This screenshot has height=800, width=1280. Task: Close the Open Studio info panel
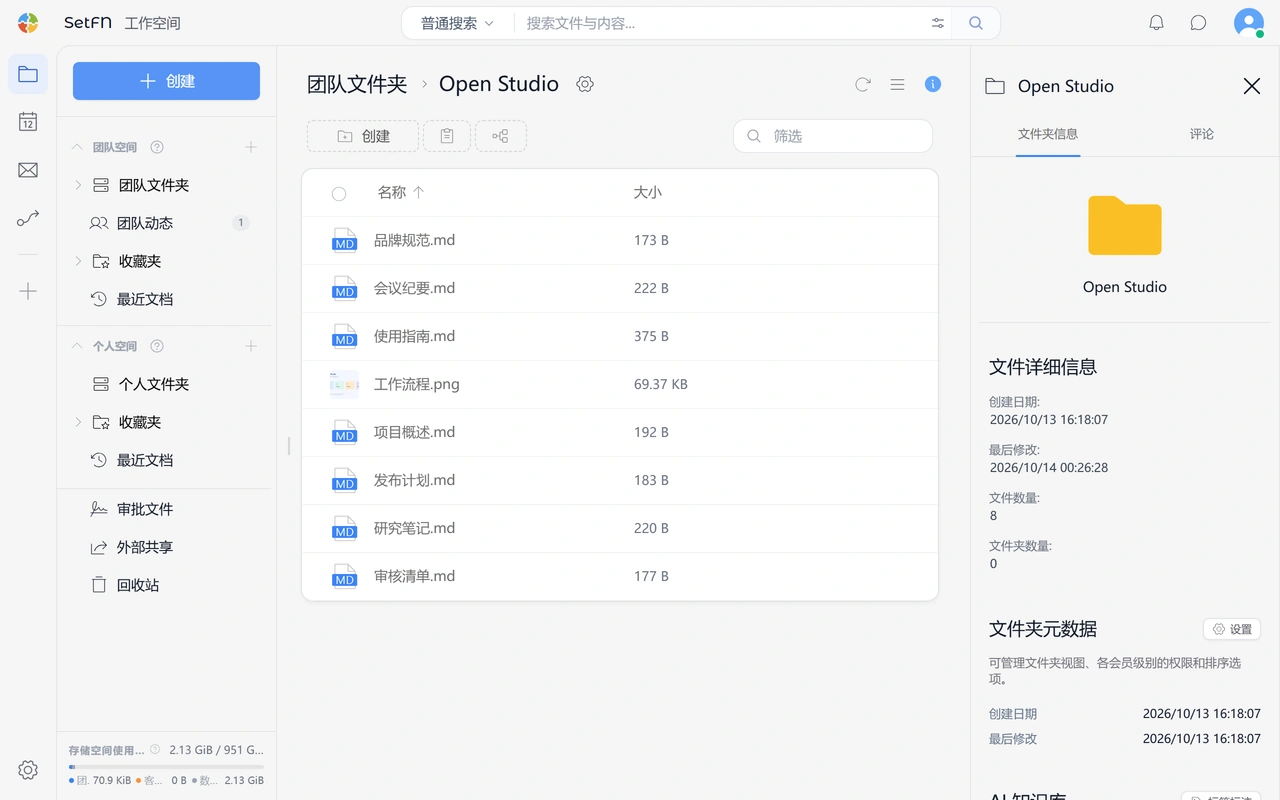[1251, 86]
